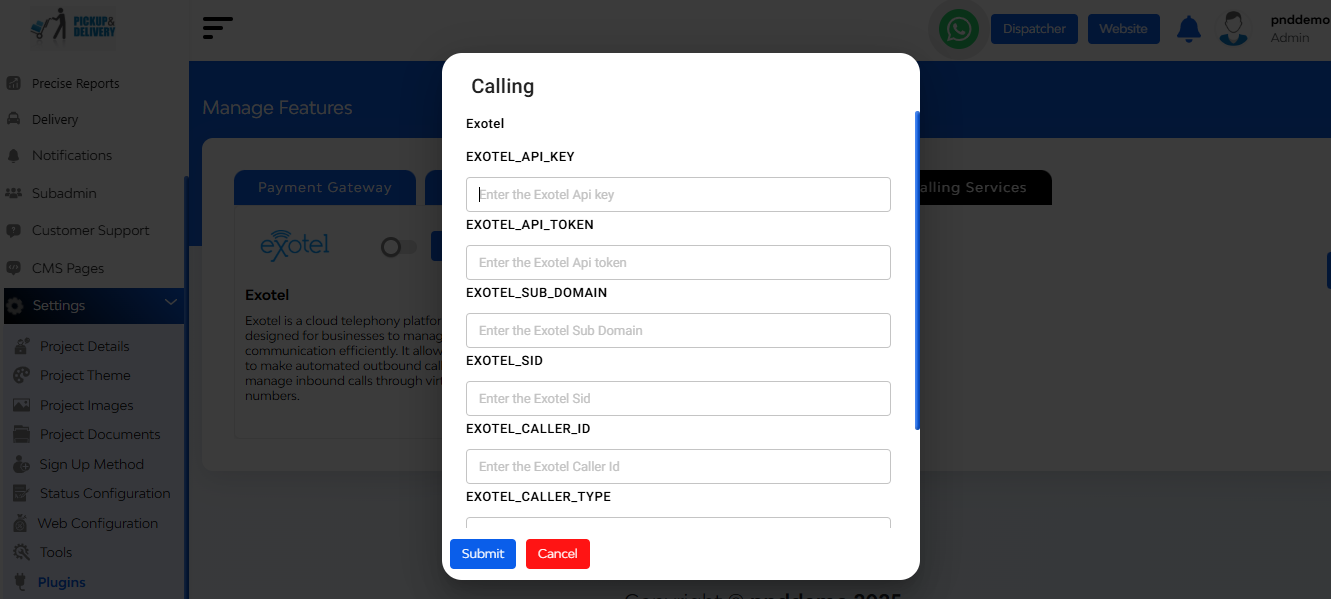Click the Pickup & Delivery logo
The height and width of the screenshot is (599, 1331).
tap(73, 28)
